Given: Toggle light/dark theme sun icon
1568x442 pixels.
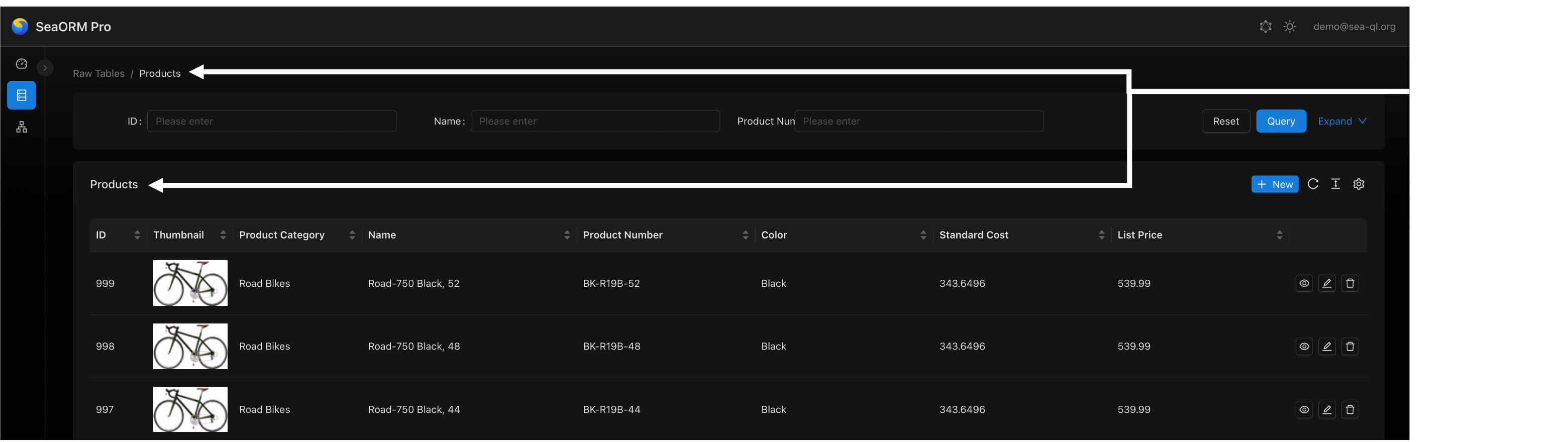Looking at the screenshot, I should tap(1290, 27).
